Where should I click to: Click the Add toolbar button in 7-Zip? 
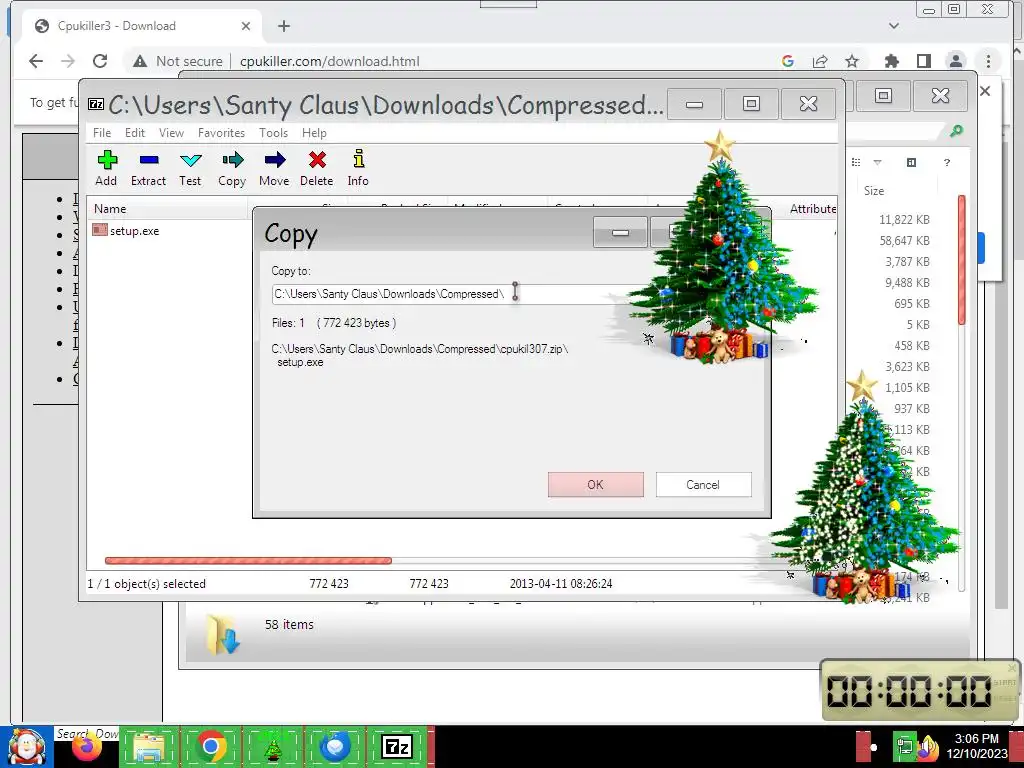point(106,168)
